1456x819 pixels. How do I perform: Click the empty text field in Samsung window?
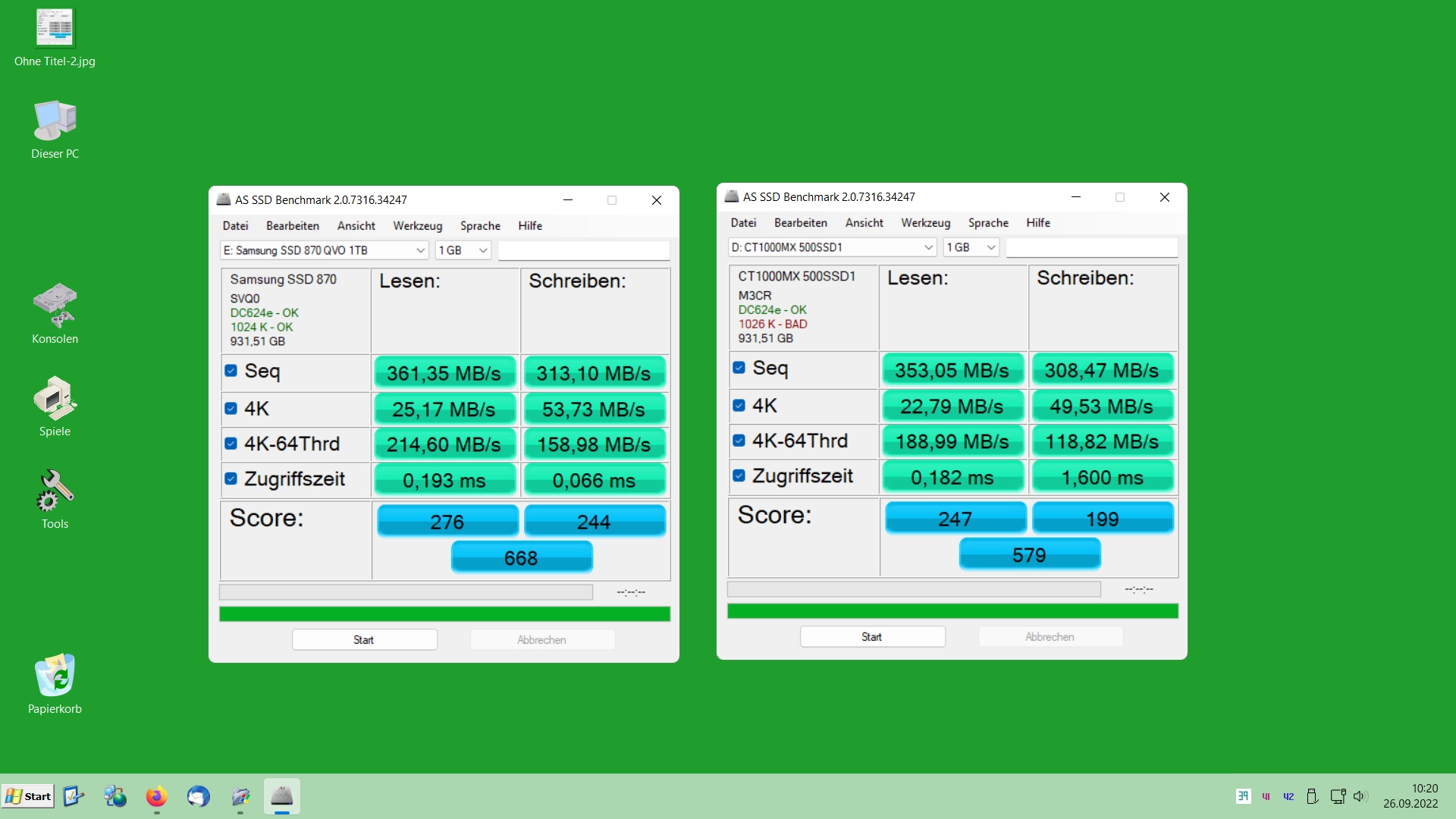583,250
